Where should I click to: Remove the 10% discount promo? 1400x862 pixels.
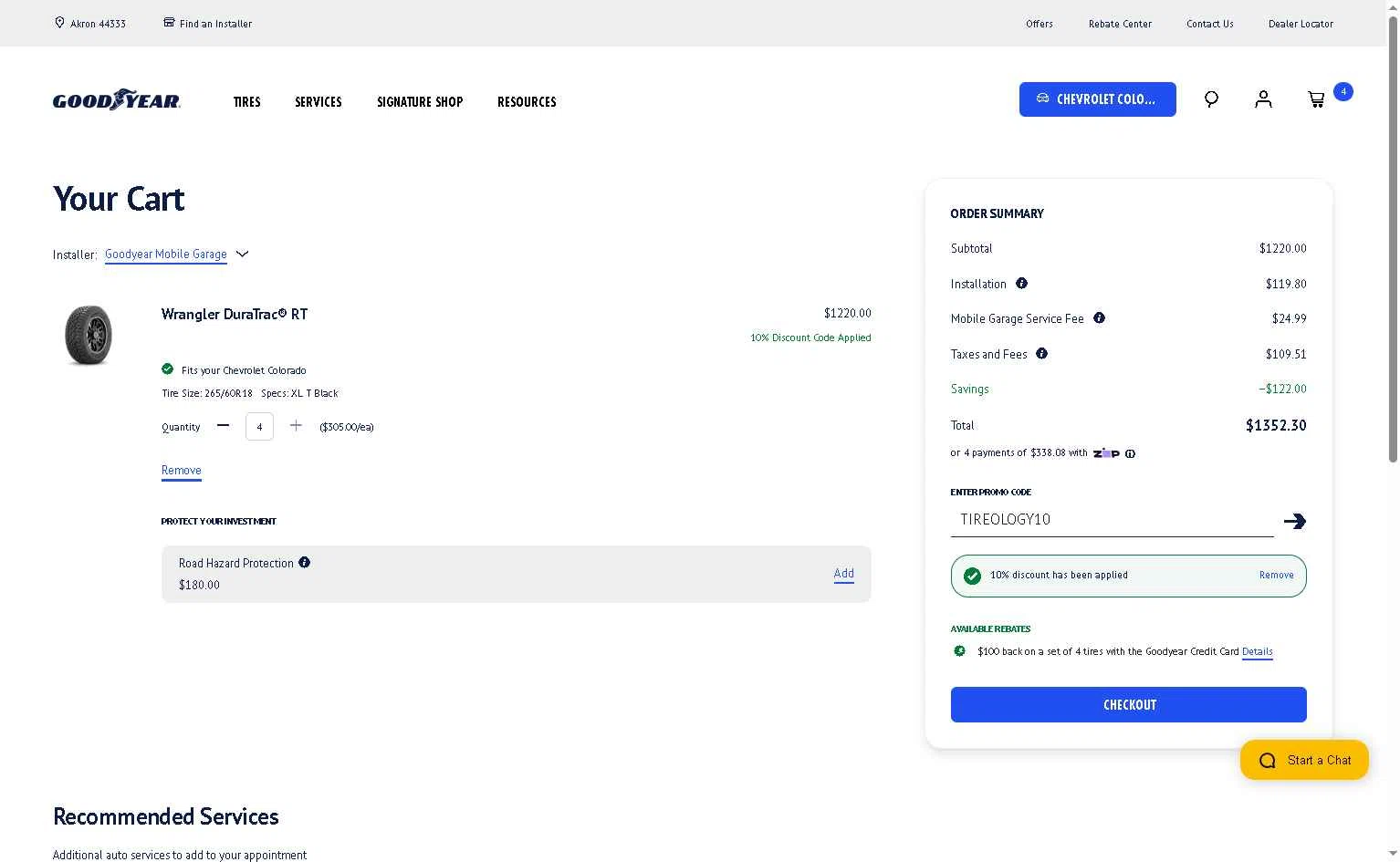[x=1276, y=576]
